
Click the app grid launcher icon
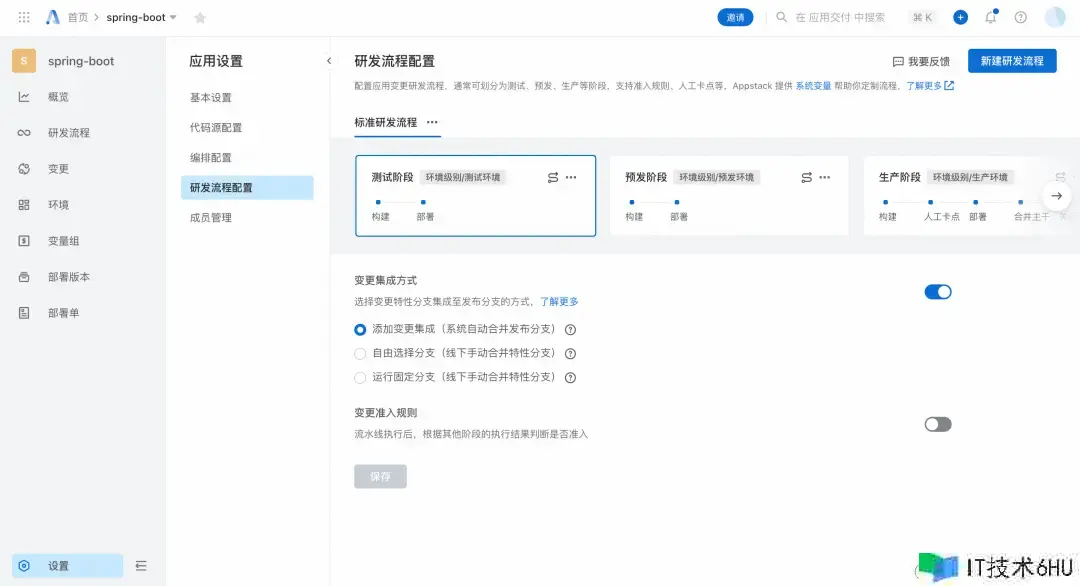click(x=24, y=17)
